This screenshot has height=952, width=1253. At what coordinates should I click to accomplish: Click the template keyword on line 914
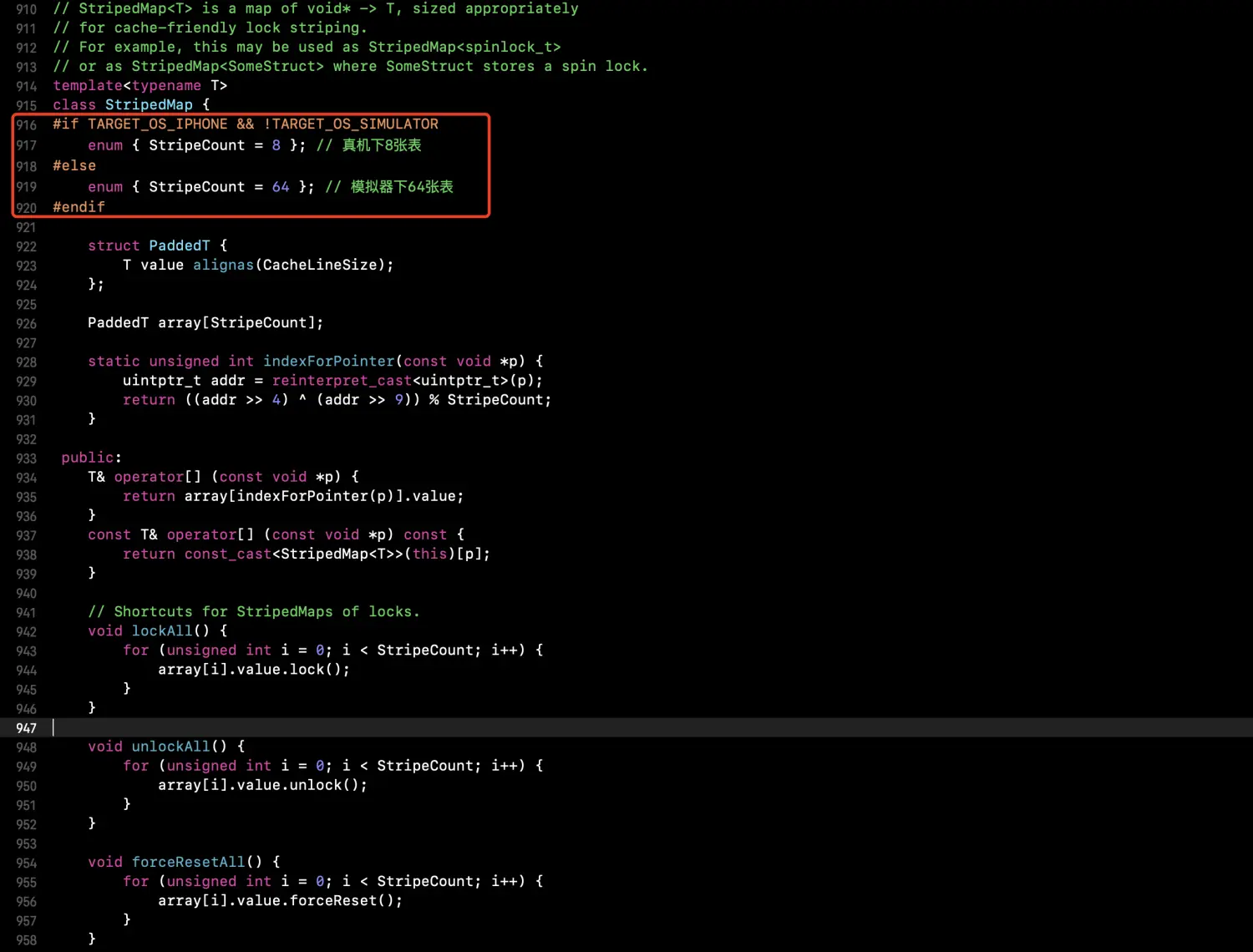[x=88, y=86]
